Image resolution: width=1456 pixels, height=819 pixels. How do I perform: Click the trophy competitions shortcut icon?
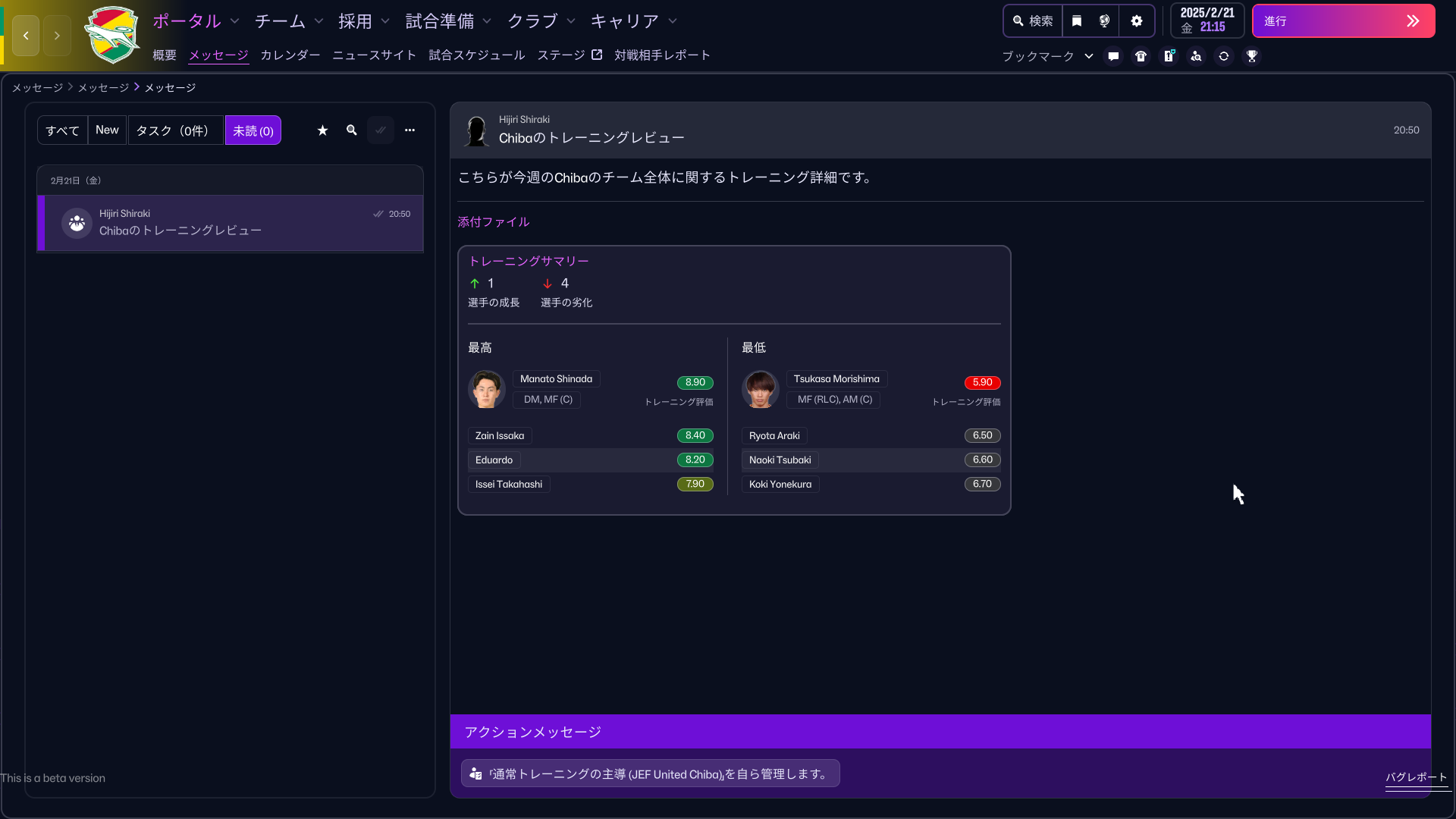click(1252, 56)
